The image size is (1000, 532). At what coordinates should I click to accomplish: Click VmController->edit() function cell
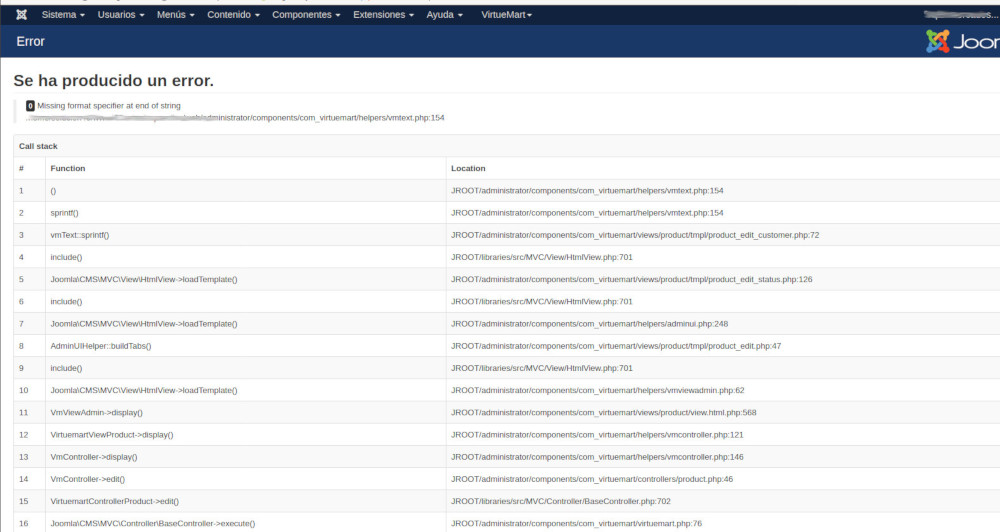pos(246,480)
